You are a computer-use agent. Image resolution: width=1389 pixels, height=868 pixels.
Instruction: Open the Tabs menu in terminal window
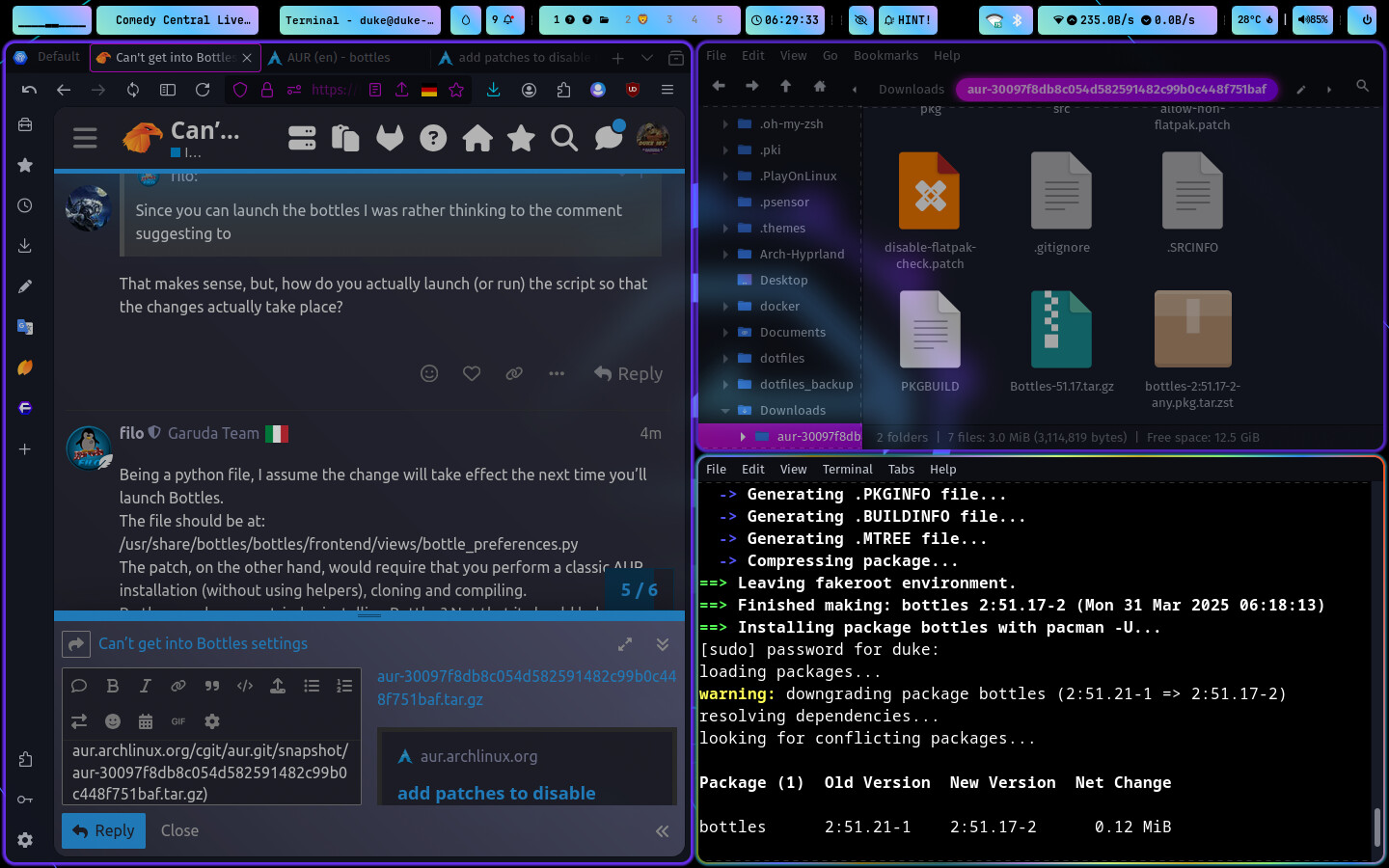coord(901,469)
